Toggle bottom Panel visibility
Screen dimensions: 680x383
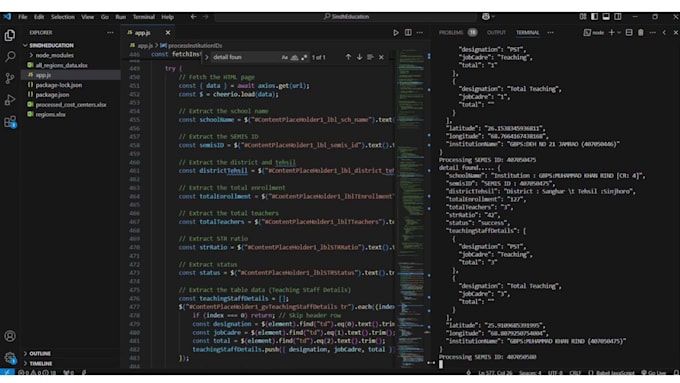pos(606,16)
